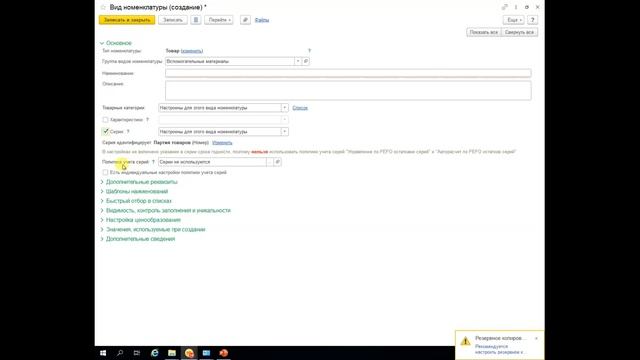
Task: Expand the 'Дополнительные реквизиты' section
Action: [142, 182]
